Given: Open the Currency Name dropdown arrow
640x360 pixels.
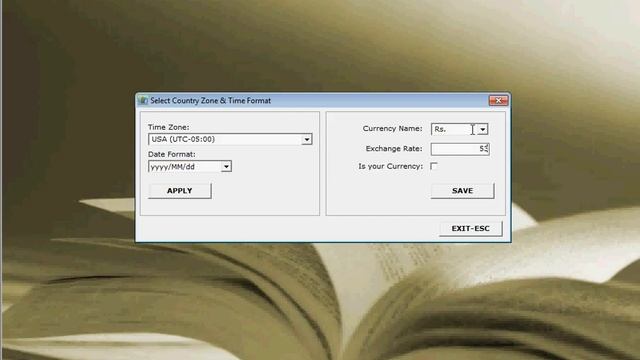Looking at the screenshot, I should pos(483,129).
